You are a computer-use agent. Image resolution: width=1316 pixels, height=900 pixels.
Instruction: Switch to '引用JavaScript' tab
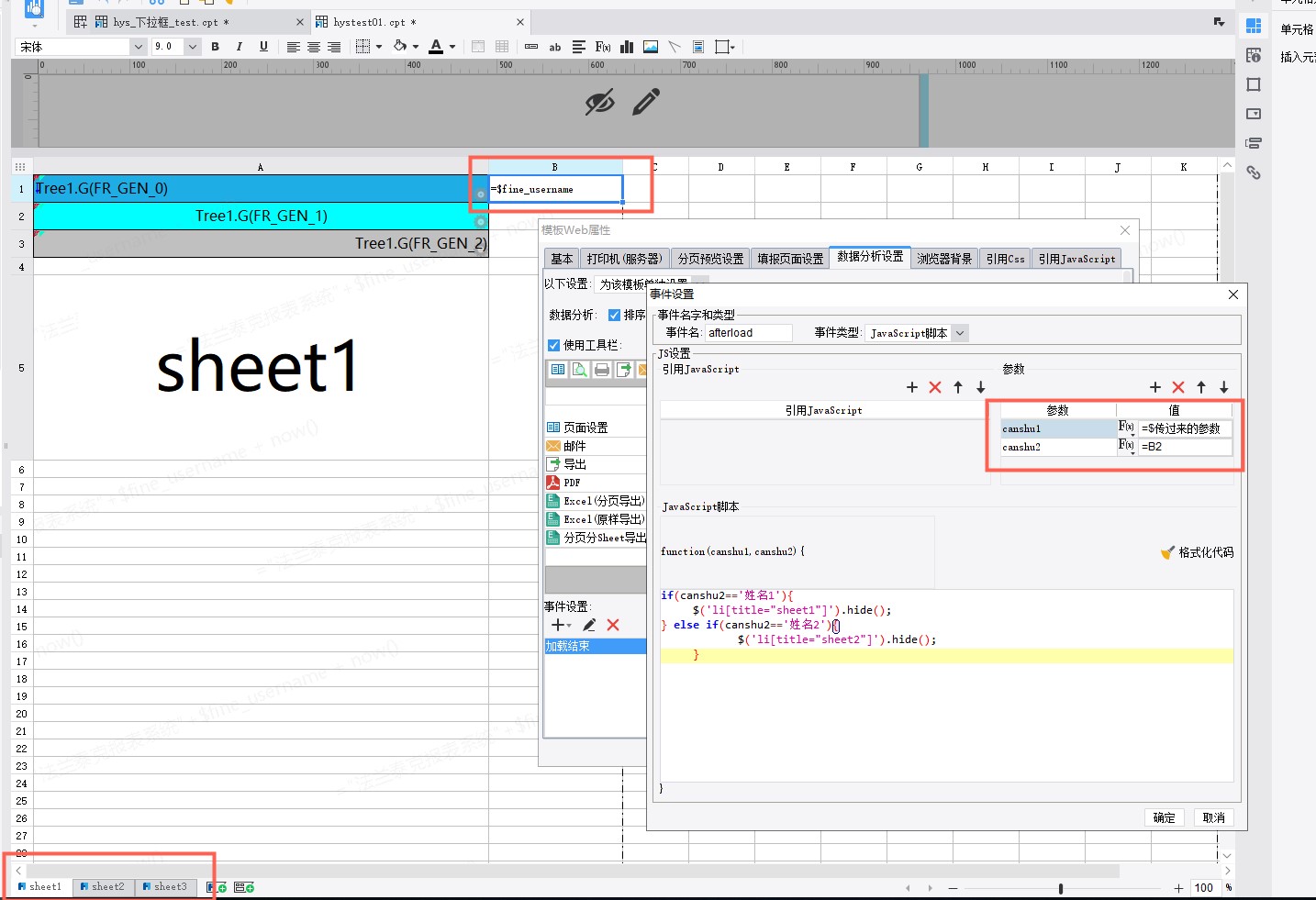point(1076,259)
